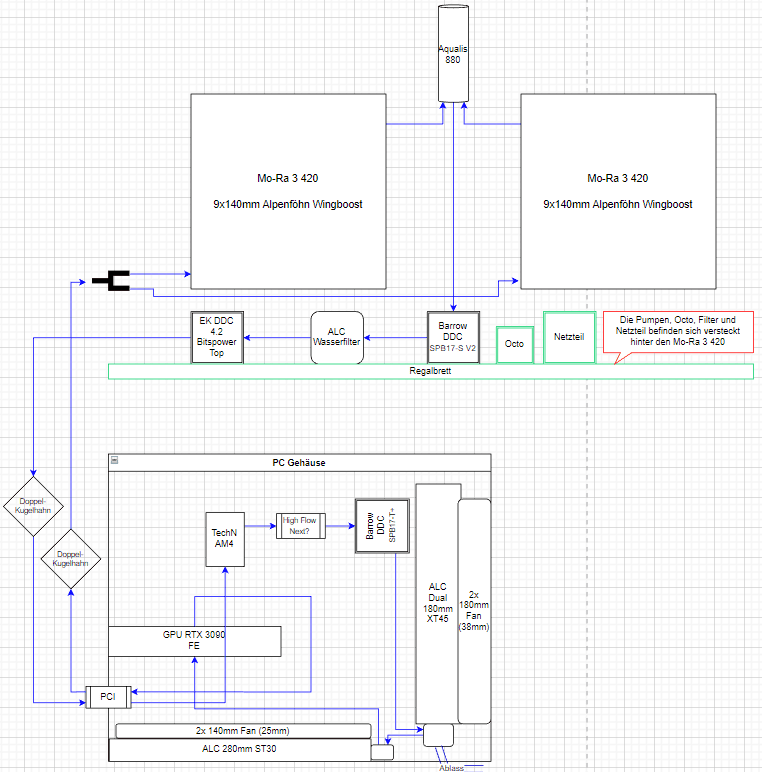This screenshot has height=772, width=762.
Task: Select the Aqualis 880 reservoir cylinder
Action: pyautogui.click(x=453, y=54)
